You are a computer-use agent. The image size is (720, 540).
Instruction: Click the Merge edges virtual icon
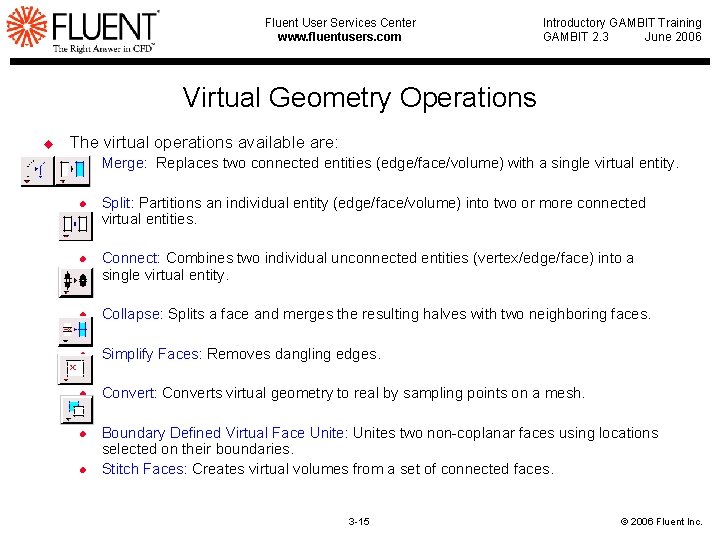37,171
